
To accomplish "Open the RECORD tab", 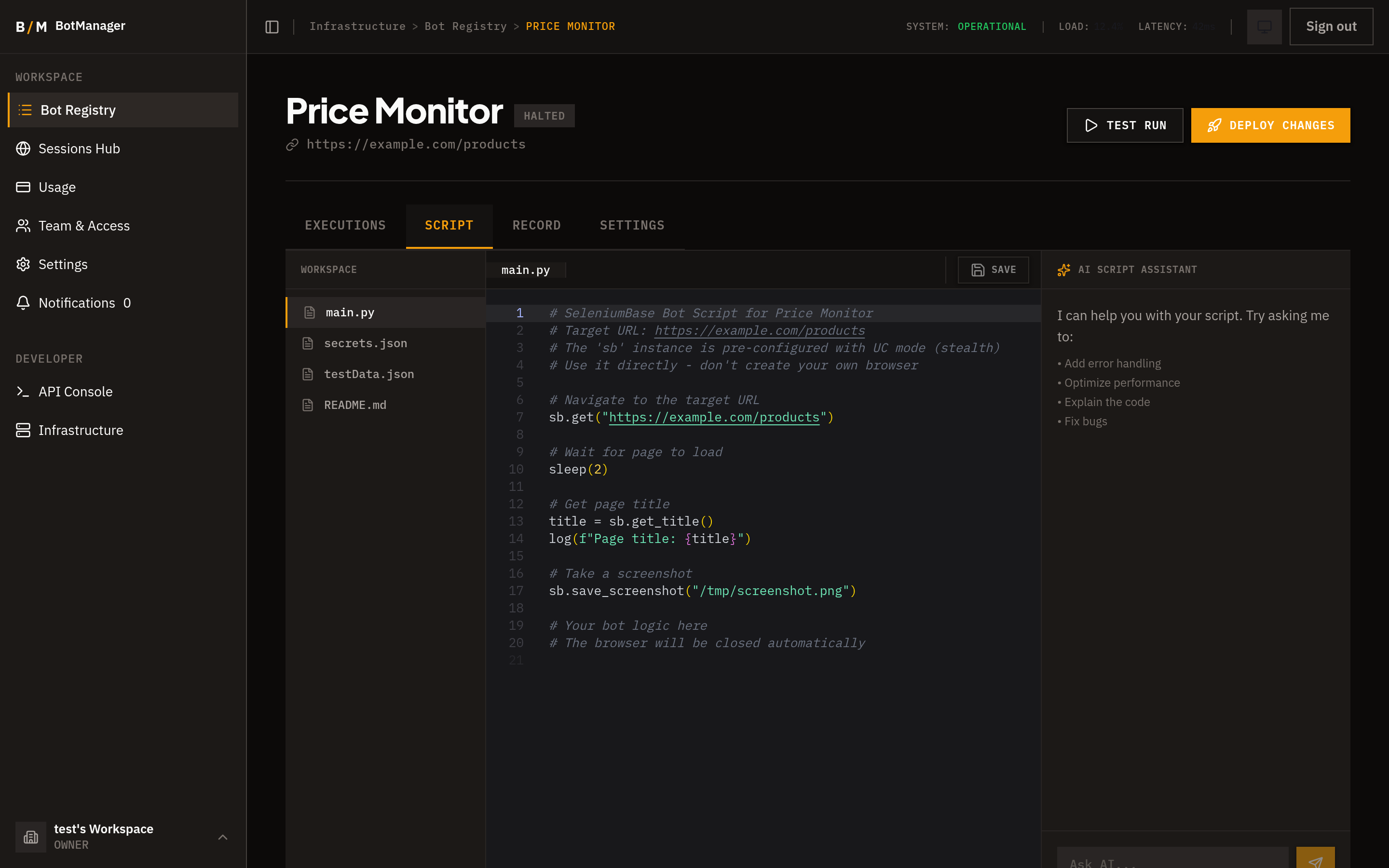I will pyautogui.click(x=537, y=225).
